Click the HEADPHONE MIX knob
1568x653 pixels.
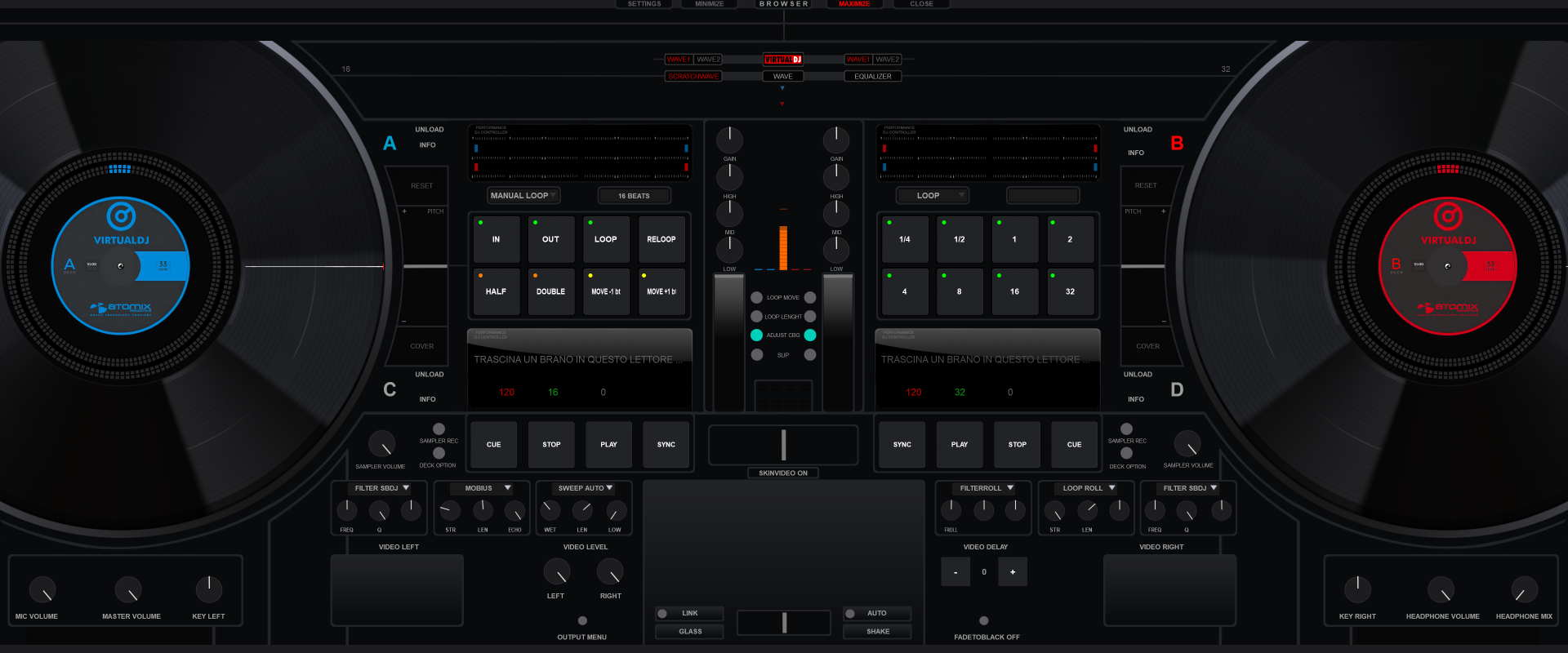pos(1524,589)
